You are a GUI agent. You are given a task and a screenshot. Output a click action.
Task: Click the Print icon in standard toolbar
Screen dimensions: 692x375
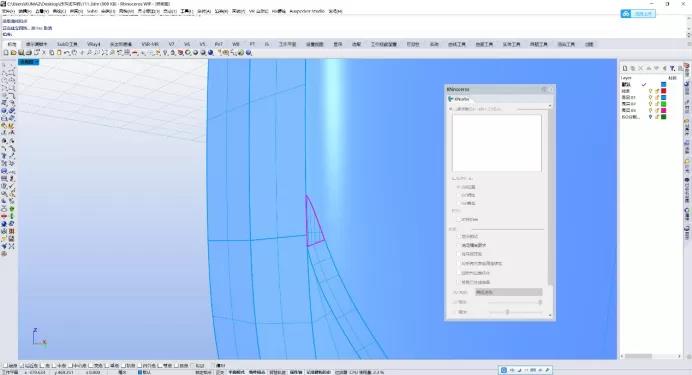click(29, 52)
